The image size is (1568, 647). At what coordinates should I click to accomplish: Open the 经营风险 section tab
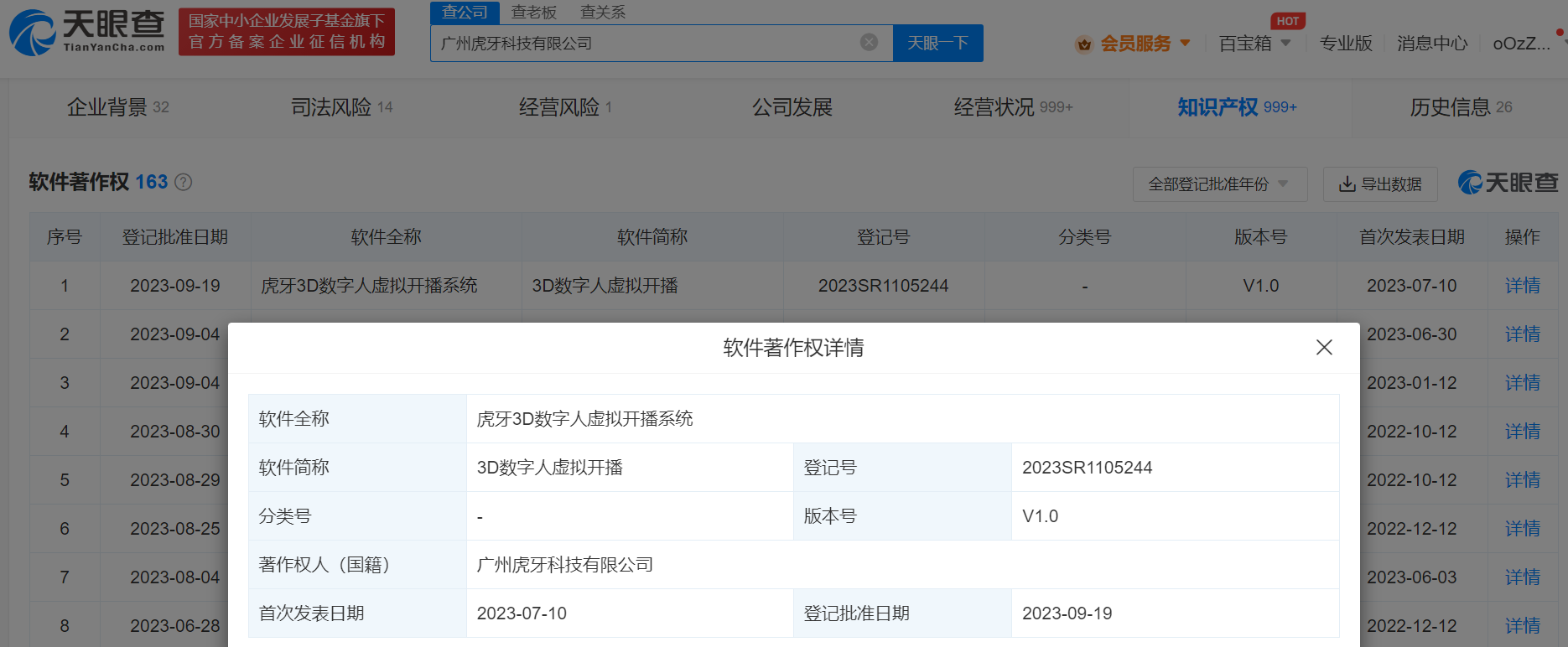click(566, 107)
